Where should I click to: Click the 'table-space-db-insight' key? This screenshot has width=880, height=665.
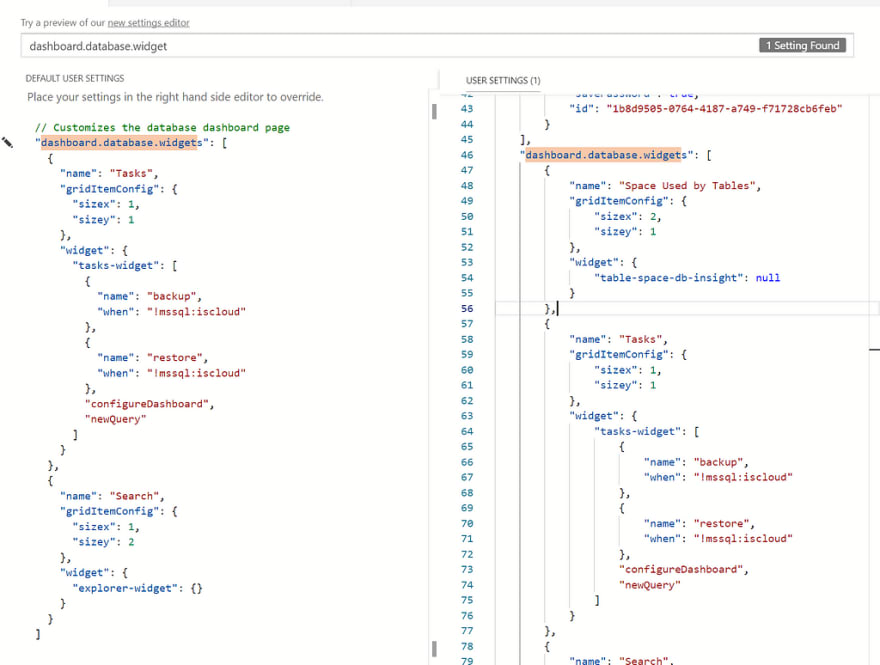(669, 278)
